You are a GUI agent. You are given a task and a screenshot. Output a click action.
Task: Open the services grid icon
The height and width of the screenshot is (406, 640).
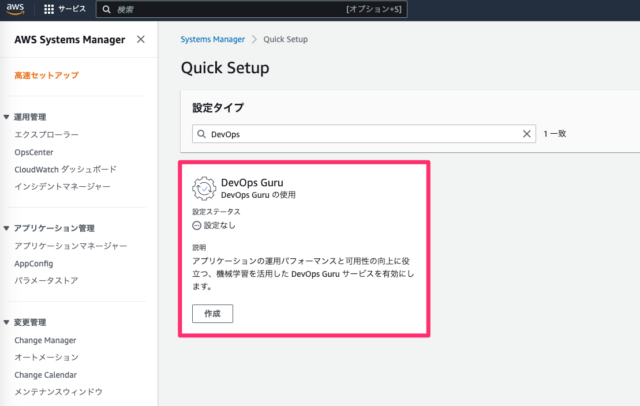(49, 9)
